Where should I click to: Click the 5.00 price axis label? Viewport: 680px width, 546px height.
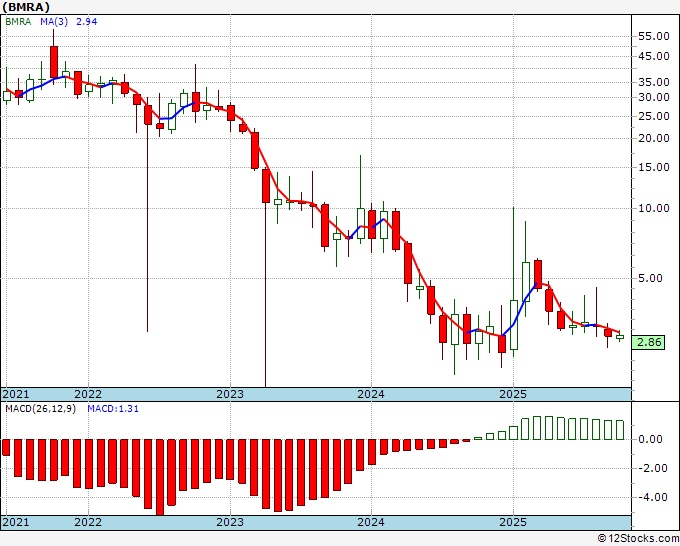pyautogui.click(x=651, y=278)
